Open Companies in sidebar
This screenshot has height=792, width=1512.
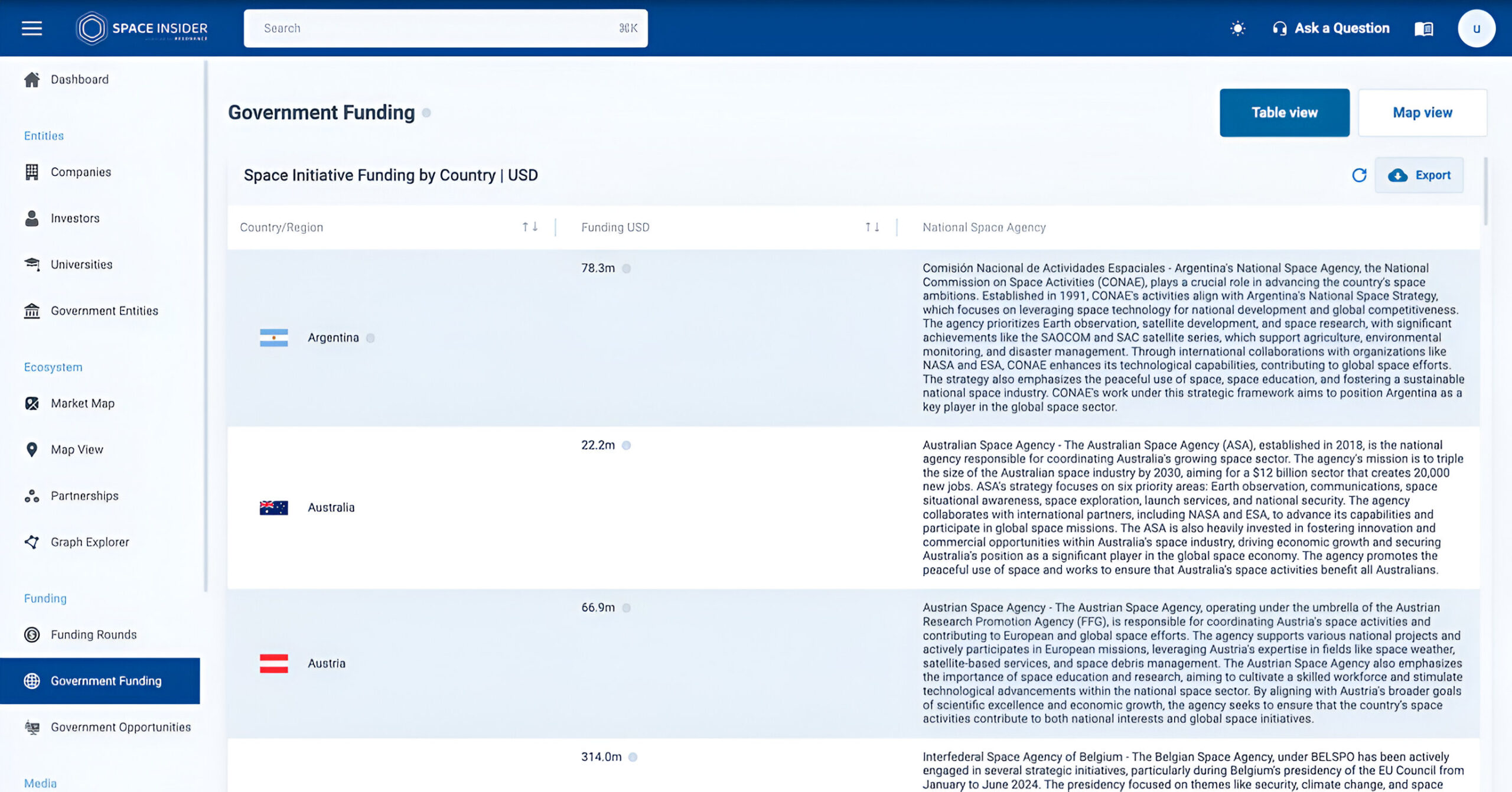(x=81, y=172)
